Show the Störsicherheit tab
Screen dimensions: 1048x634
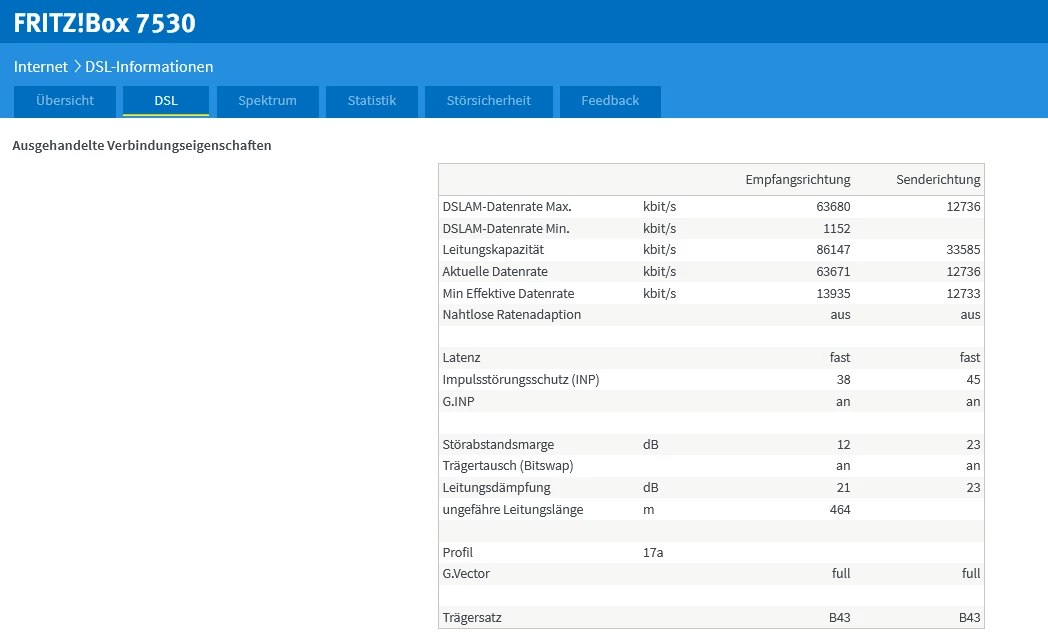(x=488, y=101)
